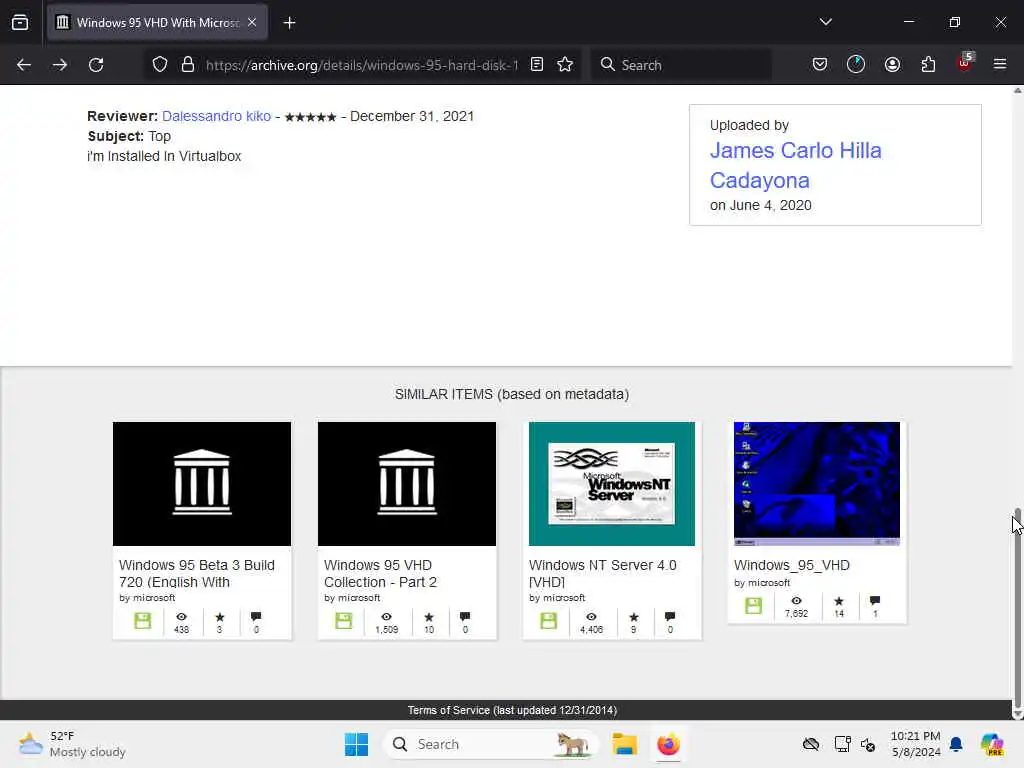The width and height of the screenshot is (1024, 768).
Task: Open a new tab with plus button
Action: [x=289, y=23]
